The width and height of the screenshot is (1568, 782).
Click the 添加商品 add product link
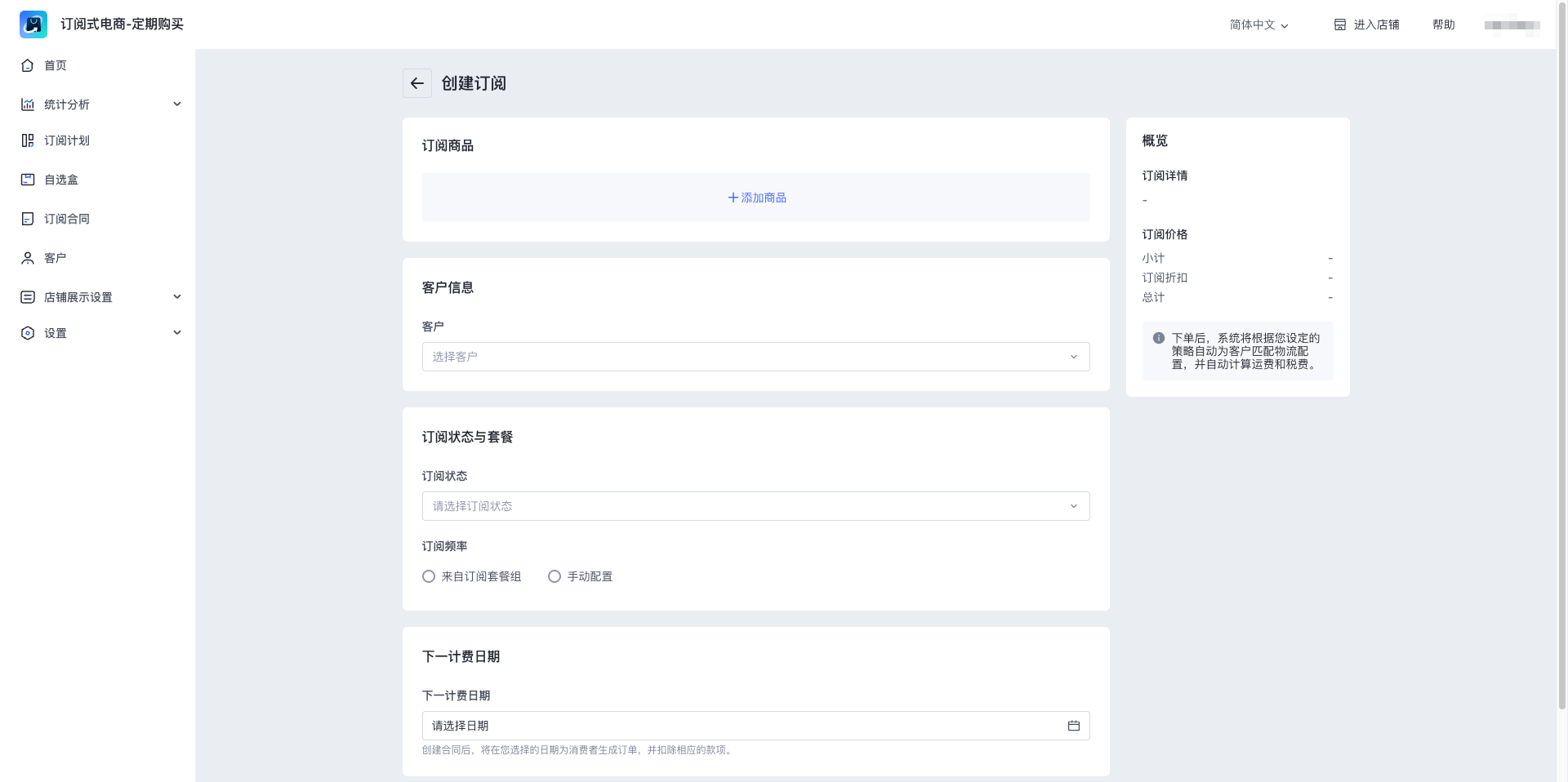pos(755,198)
